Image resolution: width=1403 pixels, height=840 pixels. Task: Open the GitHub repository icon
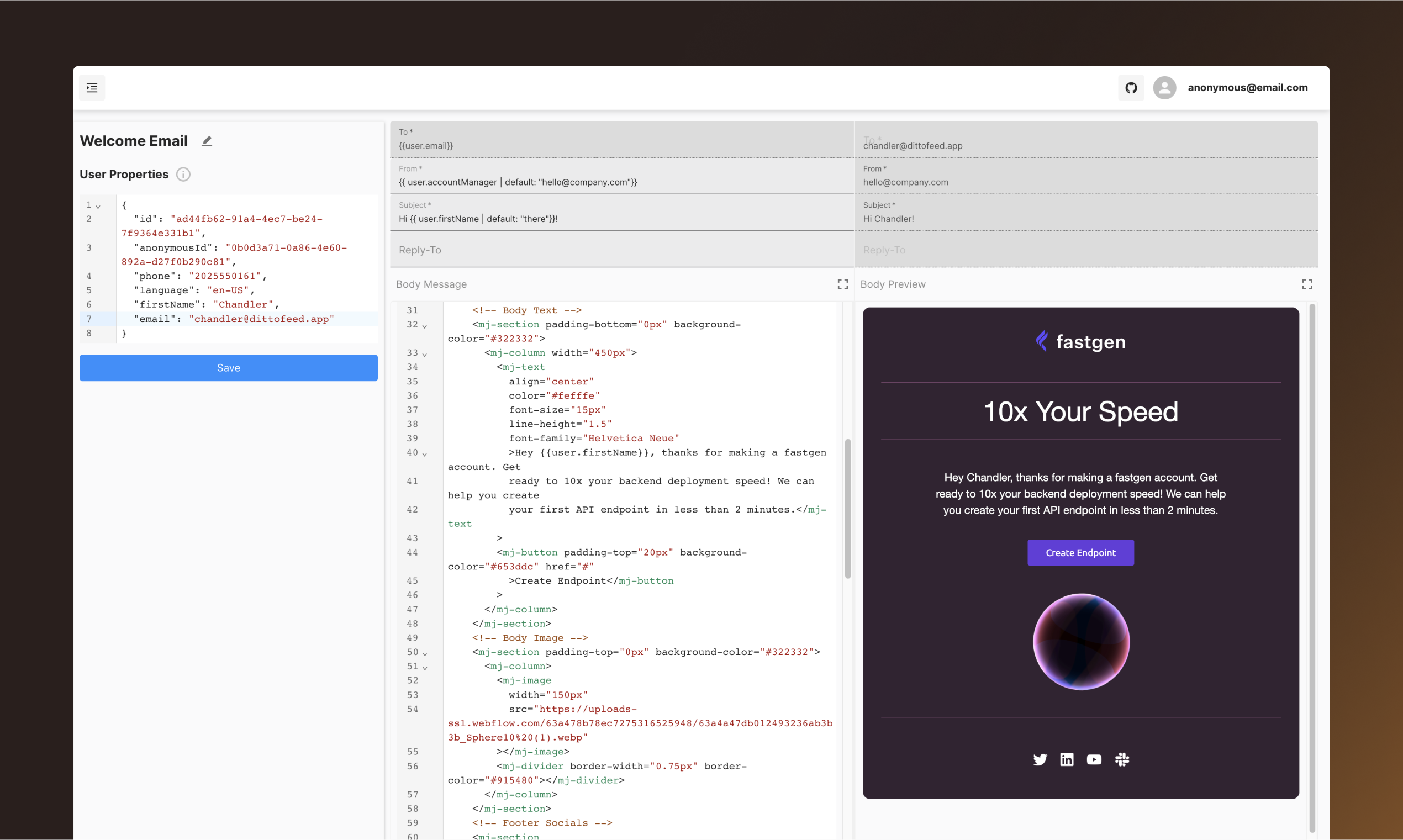coord(1131,88)
